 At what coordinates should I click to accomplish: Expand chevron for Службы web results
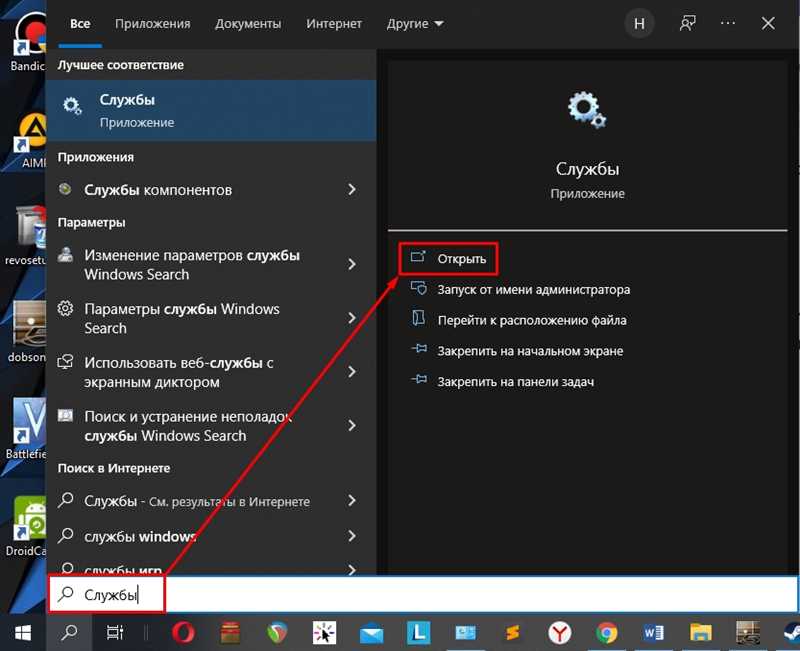click(352, 501)
